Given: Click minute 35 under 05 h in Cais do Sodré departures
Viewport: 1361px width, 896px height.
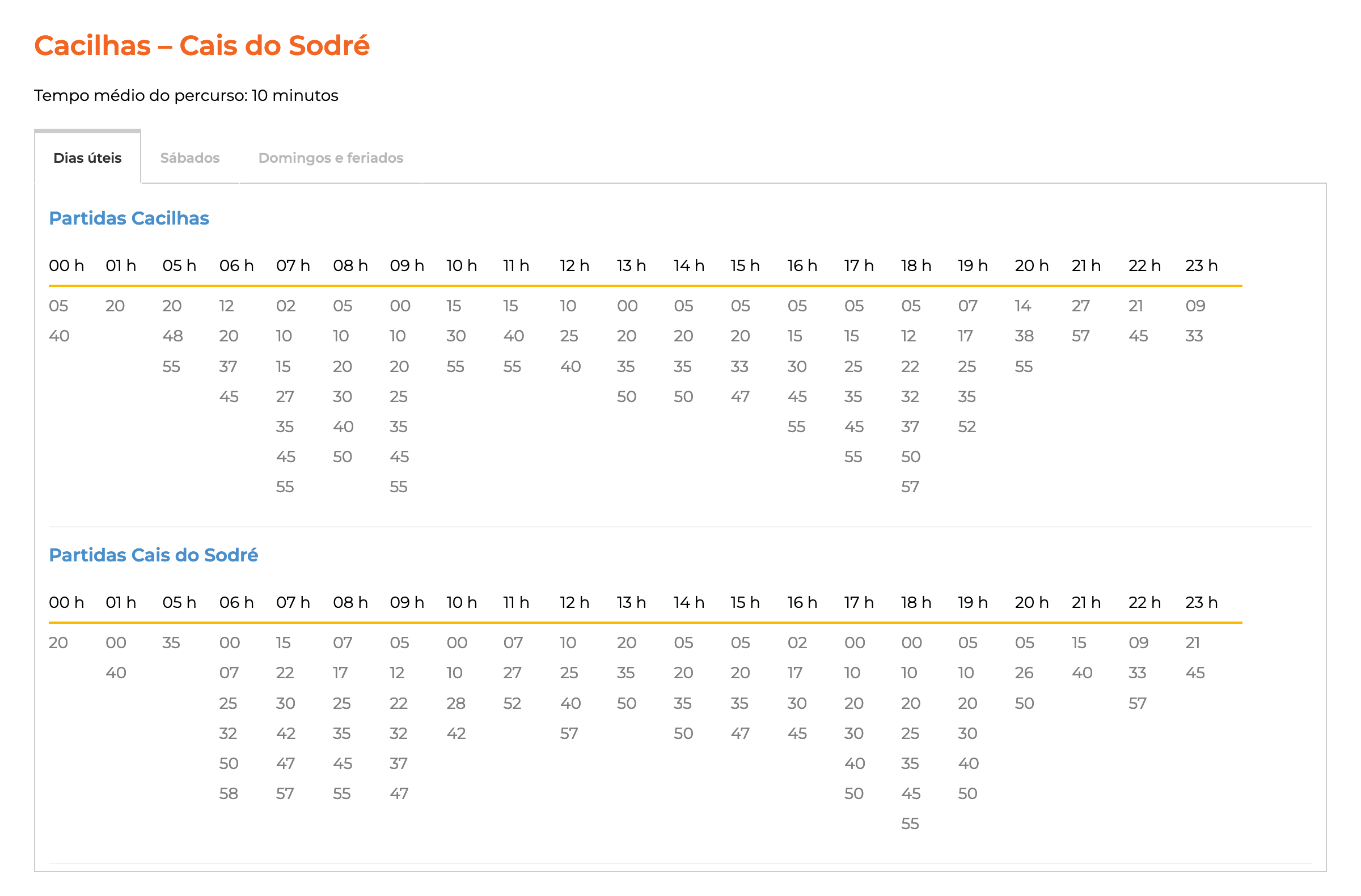Looking at the screenshot, I should pos(171,643).
